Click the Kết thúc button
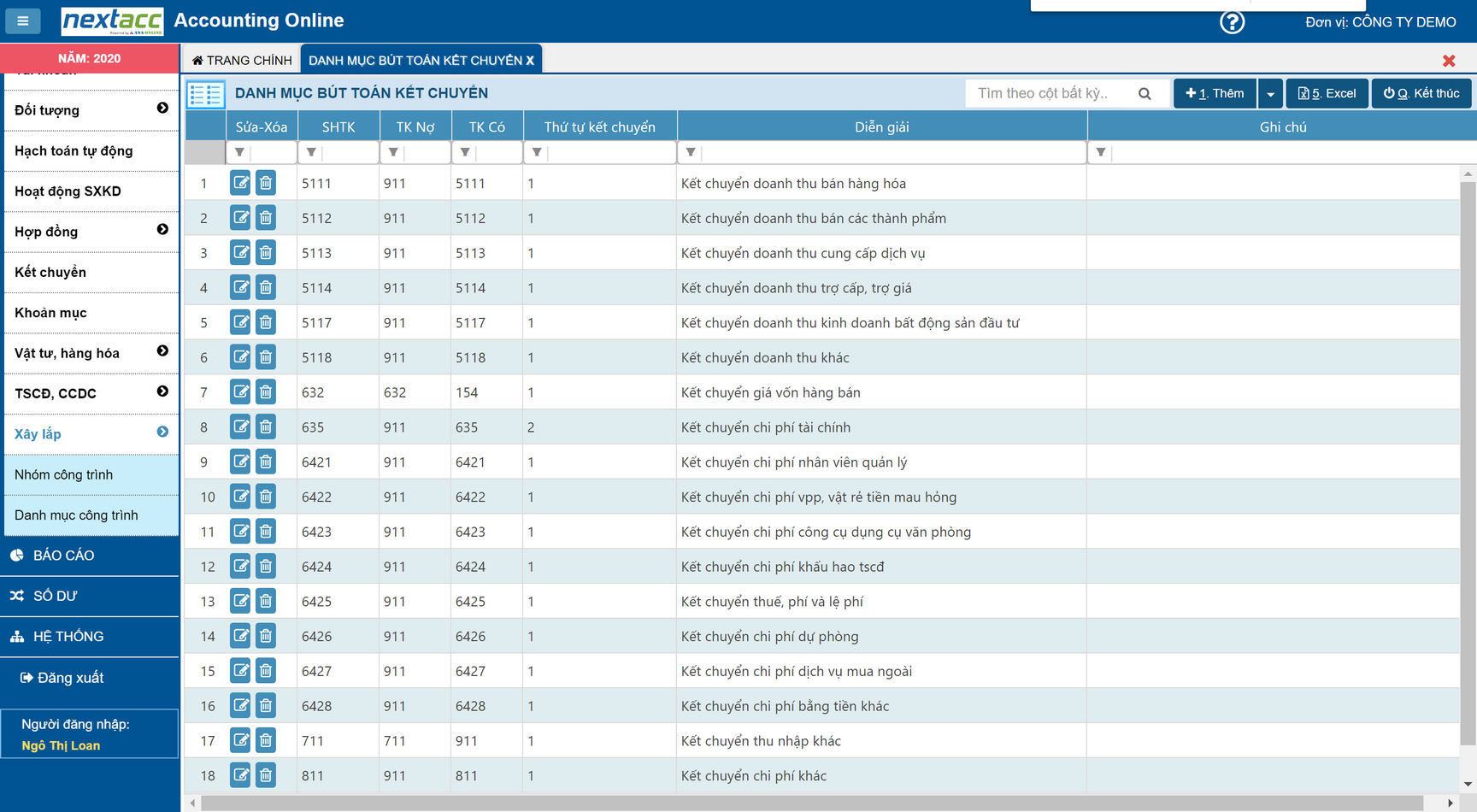This screenshot has height=812, width=1477. (1421, 94)
